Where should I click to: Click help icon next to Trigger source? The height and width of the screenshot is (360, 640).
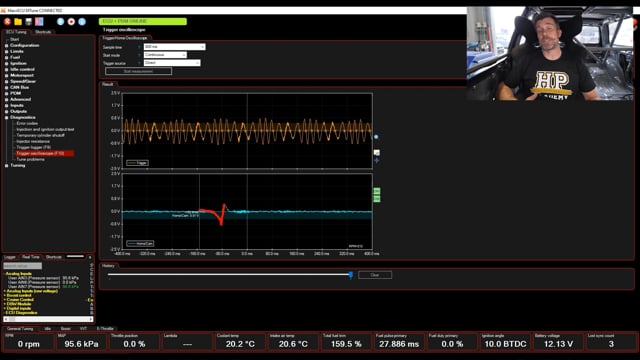[x=139, y=63]
